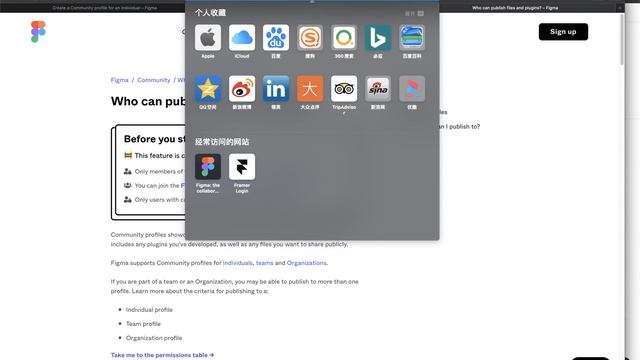
Task: Open the Baidu Baike favorite
Action: 412,38
